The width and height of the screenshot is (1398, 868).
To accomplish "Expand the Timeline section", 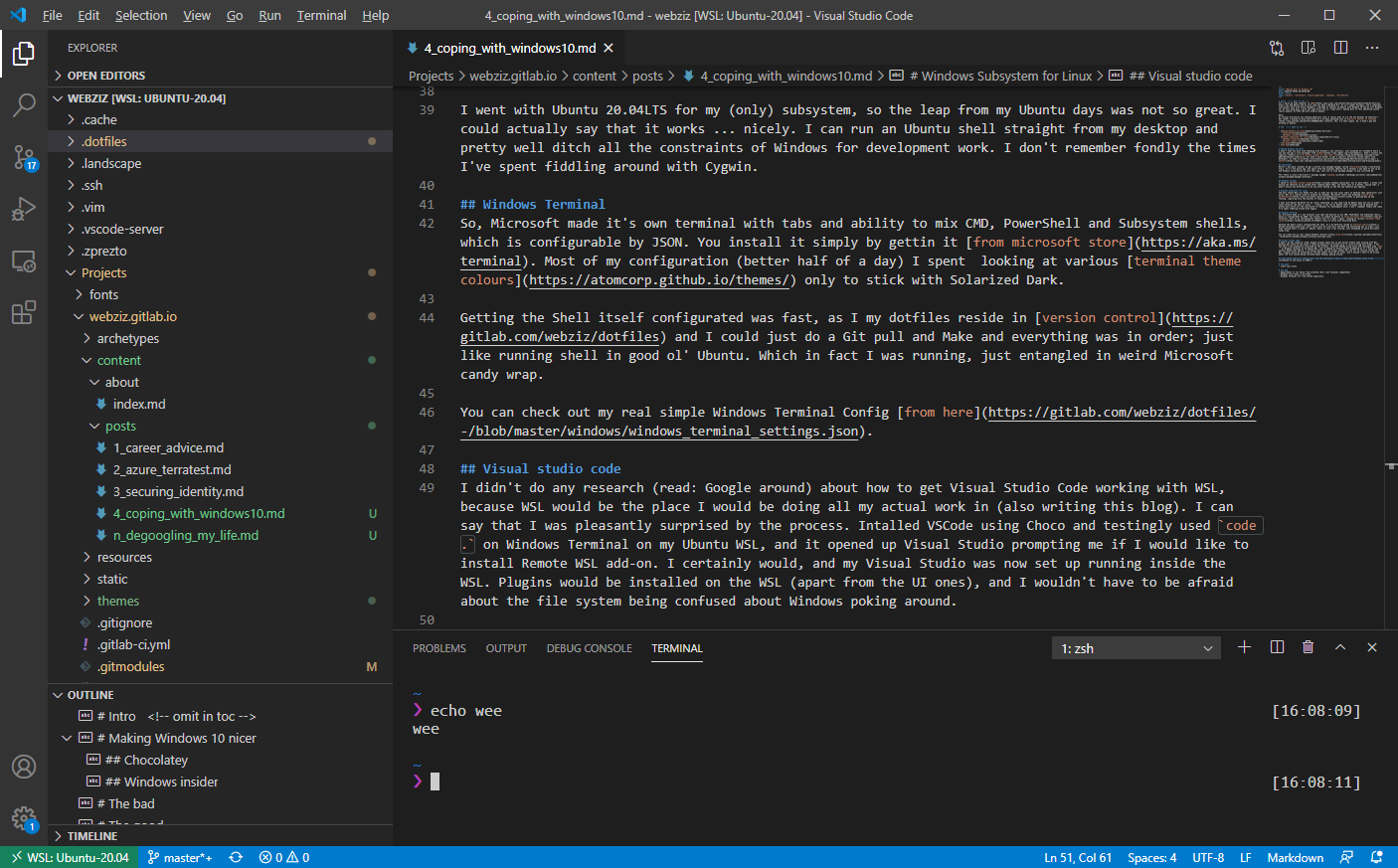I will coord(220,836).
